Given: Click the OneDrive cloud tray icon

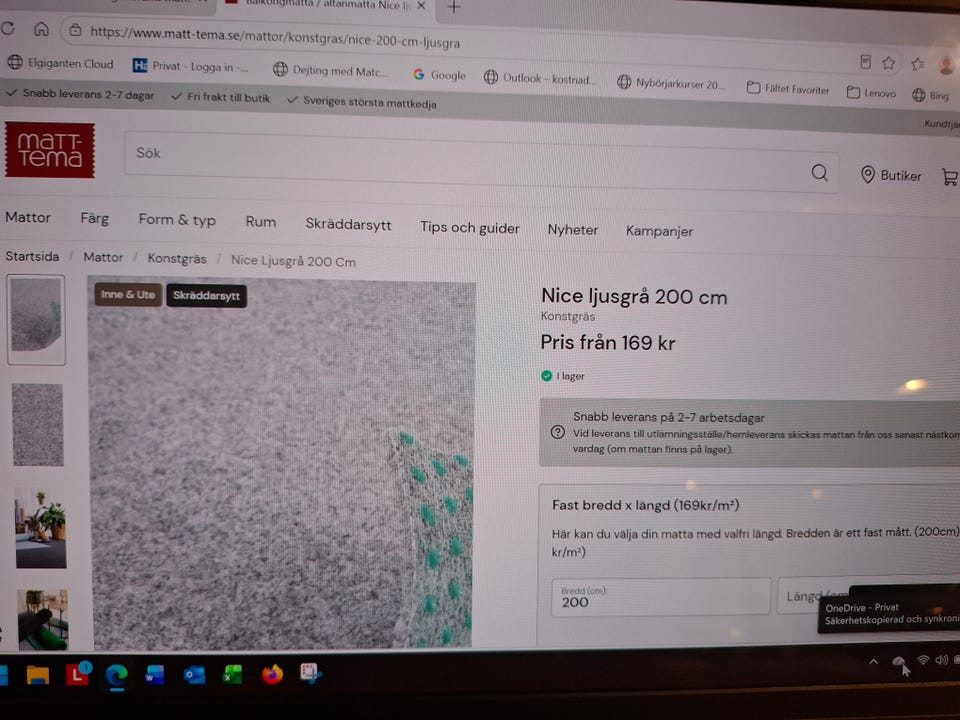Looking at the screenshot, I should click(x=898, y=661).
